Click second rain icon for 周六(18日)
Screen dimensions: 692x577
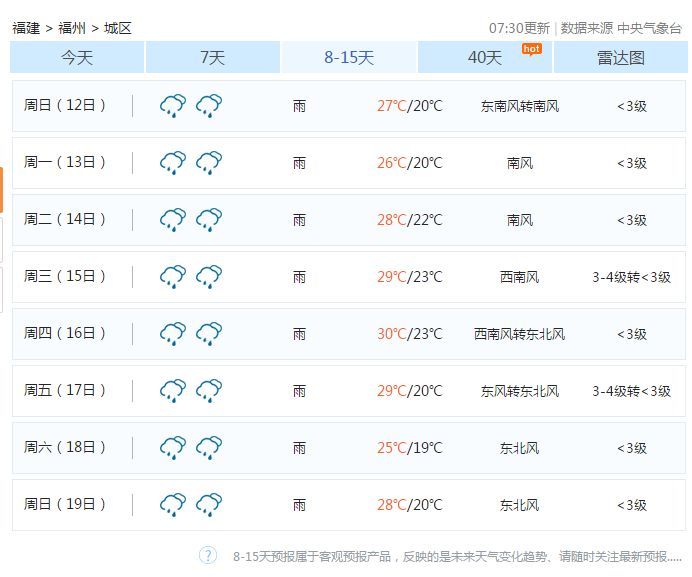pos(209,447)
